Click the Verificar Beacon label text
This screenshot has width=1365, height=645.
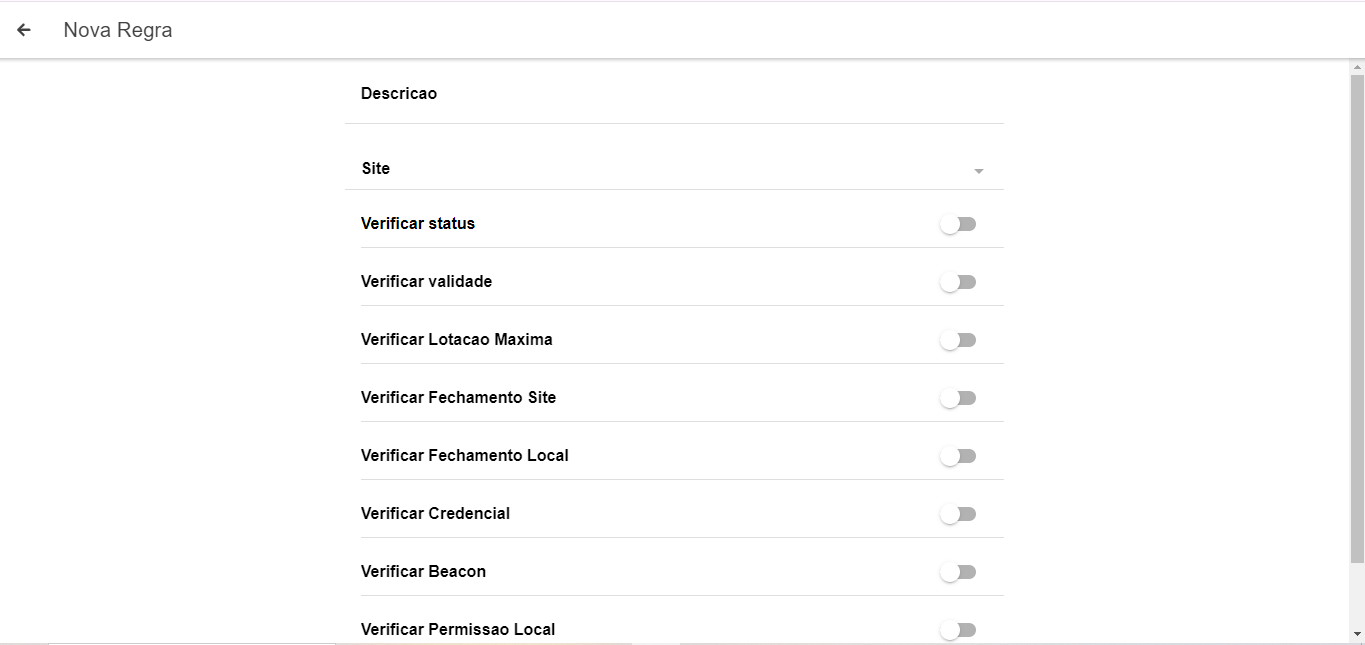point(423,572)
